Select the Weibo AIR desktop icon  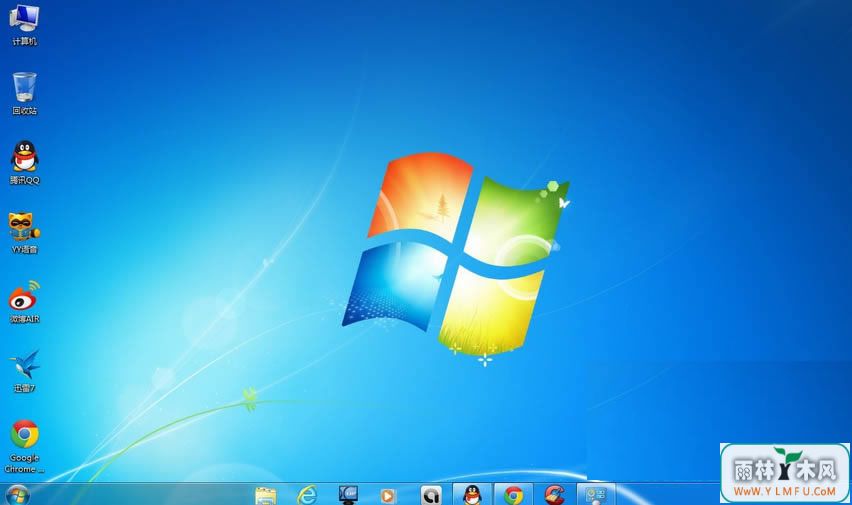24,302
